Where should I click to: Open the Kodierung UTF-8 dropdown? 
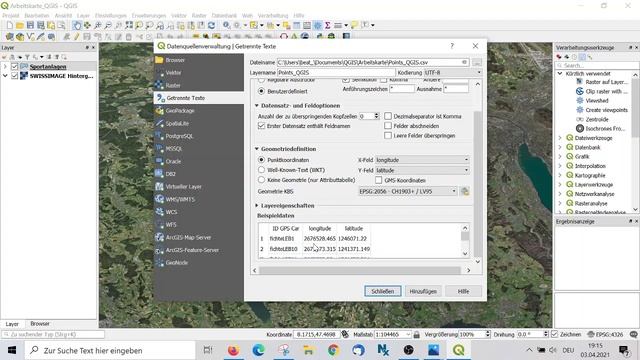coord(453,72)
